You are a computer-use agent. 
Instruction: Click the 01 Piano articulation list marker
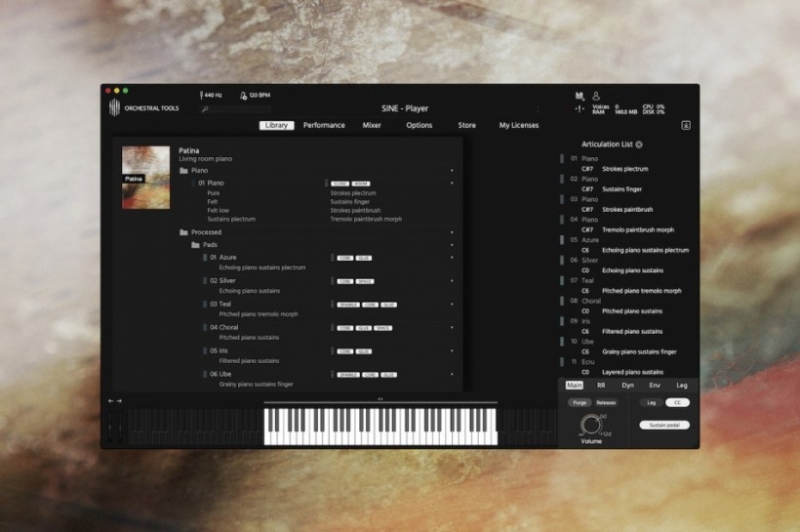pos(562,159)
